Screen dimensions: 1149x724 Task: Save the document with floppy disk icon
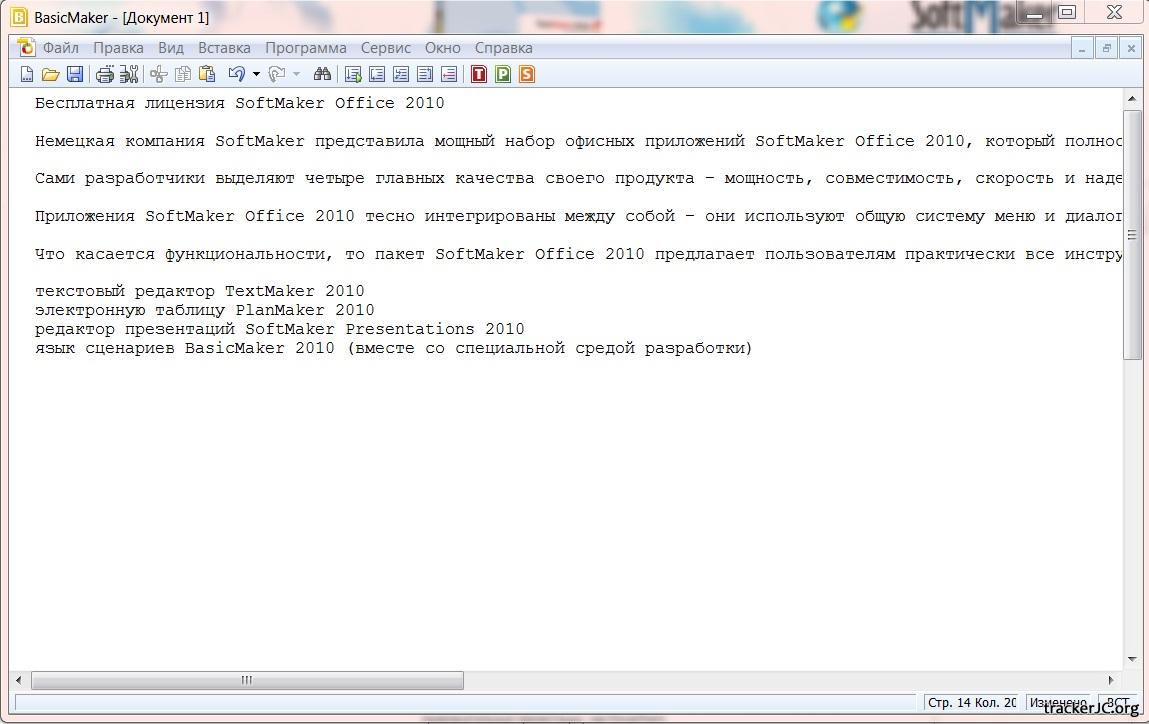coord(75,74)
